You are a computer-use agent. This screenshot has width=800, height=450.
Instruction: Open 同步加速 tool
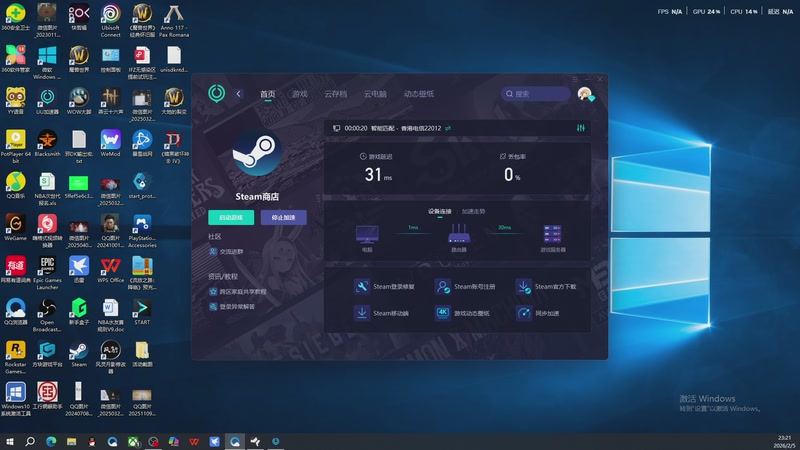(538, 313)
